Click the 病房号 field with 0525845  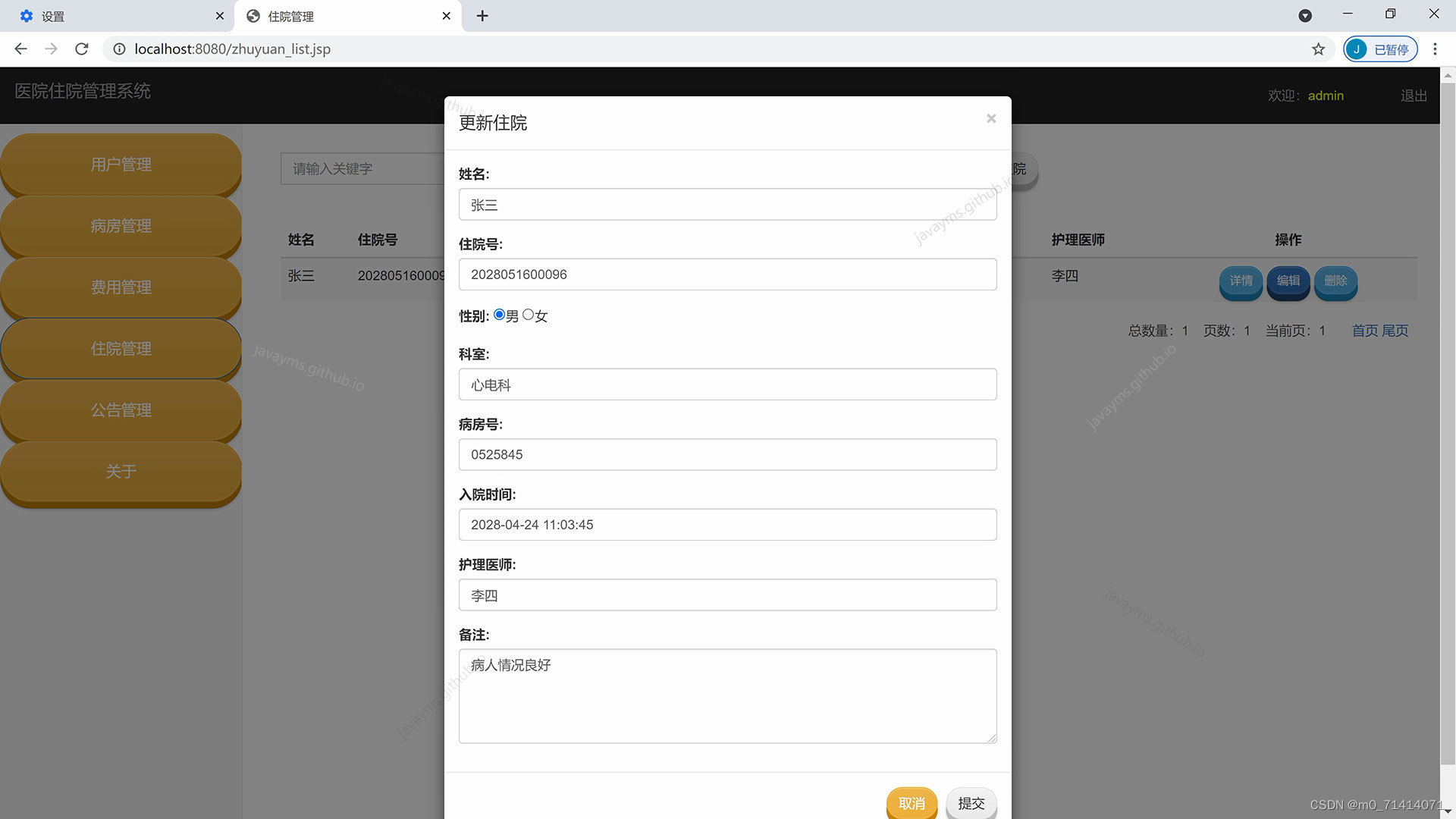(x=727, y=454)
